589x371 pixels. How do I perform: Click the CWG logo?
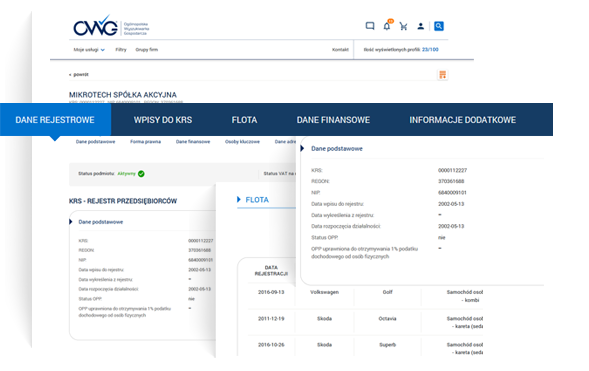pyautogui.click(x=96, y=26)
